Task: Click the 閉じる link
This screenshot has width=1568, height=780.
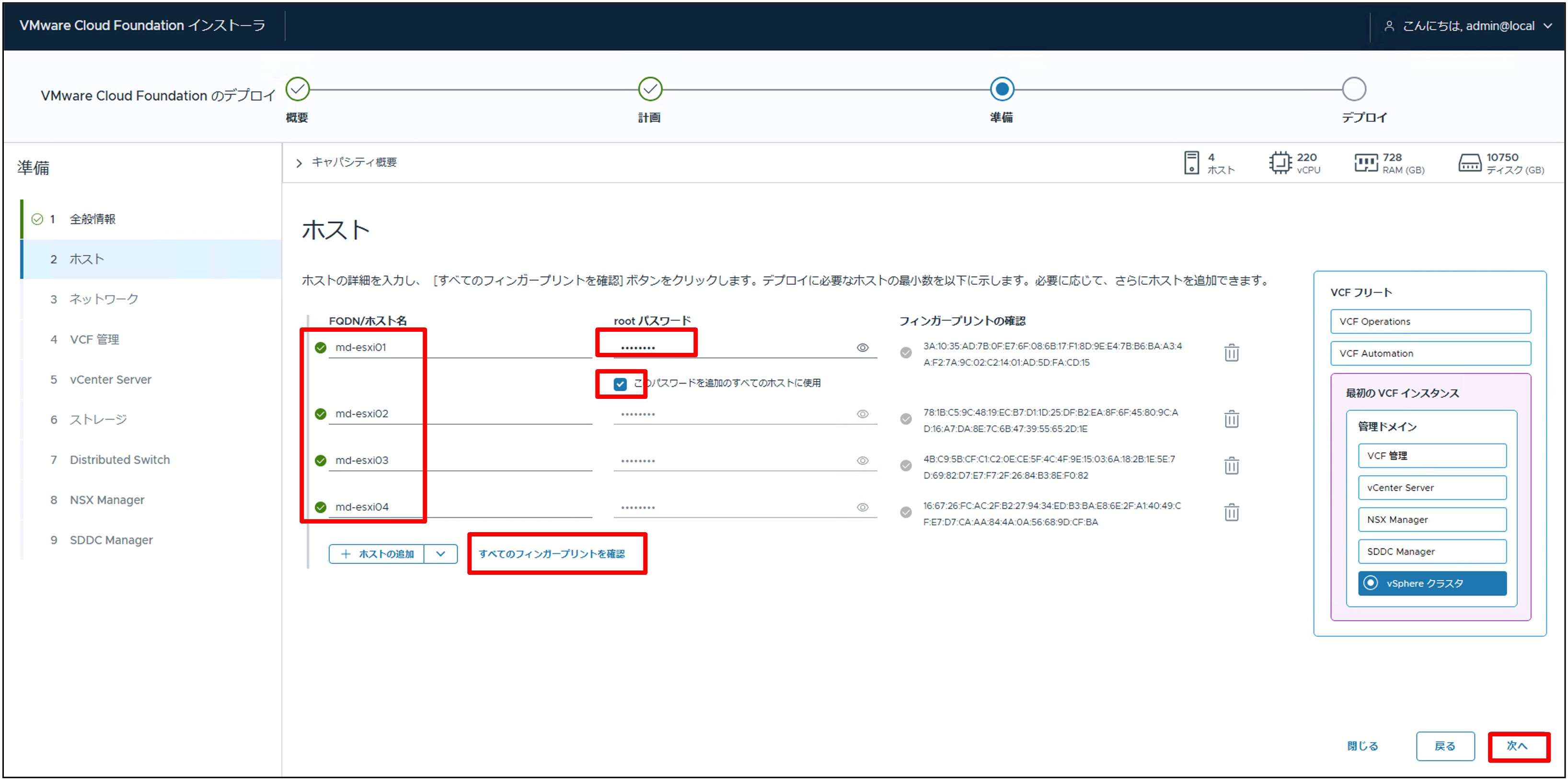Action: point(1362,746)
